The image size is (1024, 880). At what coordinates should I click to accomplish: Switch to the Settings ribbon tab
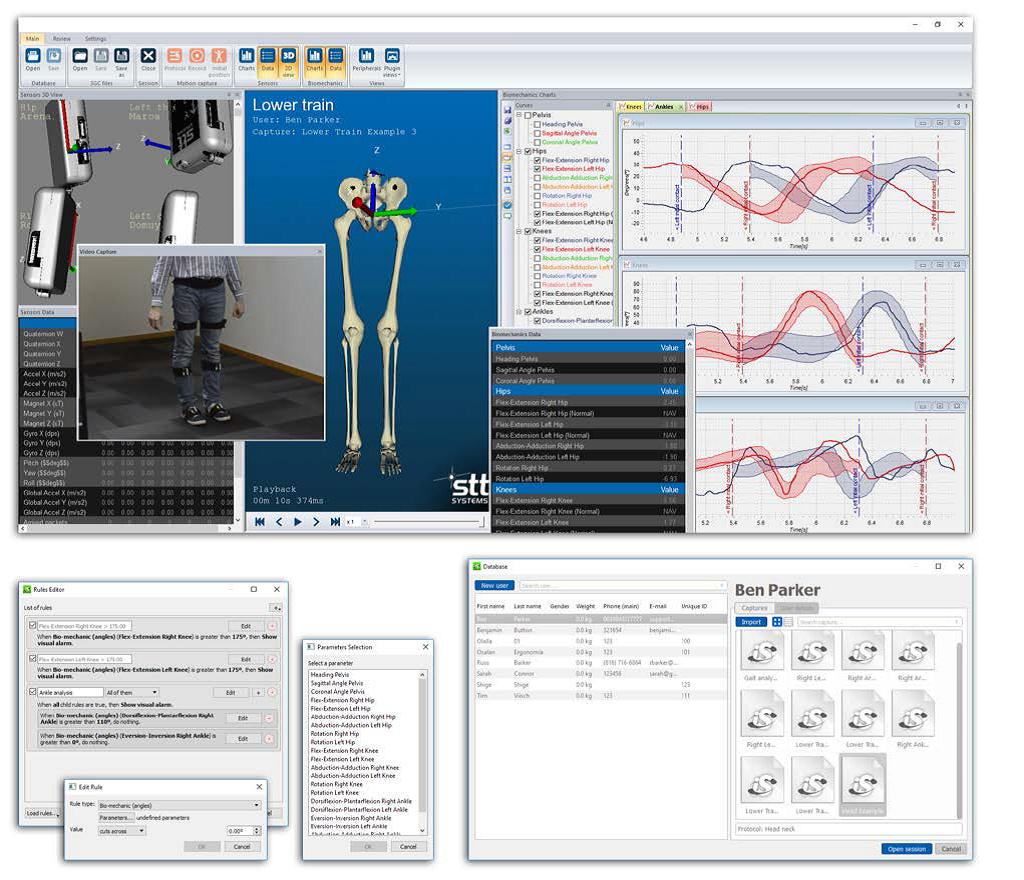(x=95, y=39)
